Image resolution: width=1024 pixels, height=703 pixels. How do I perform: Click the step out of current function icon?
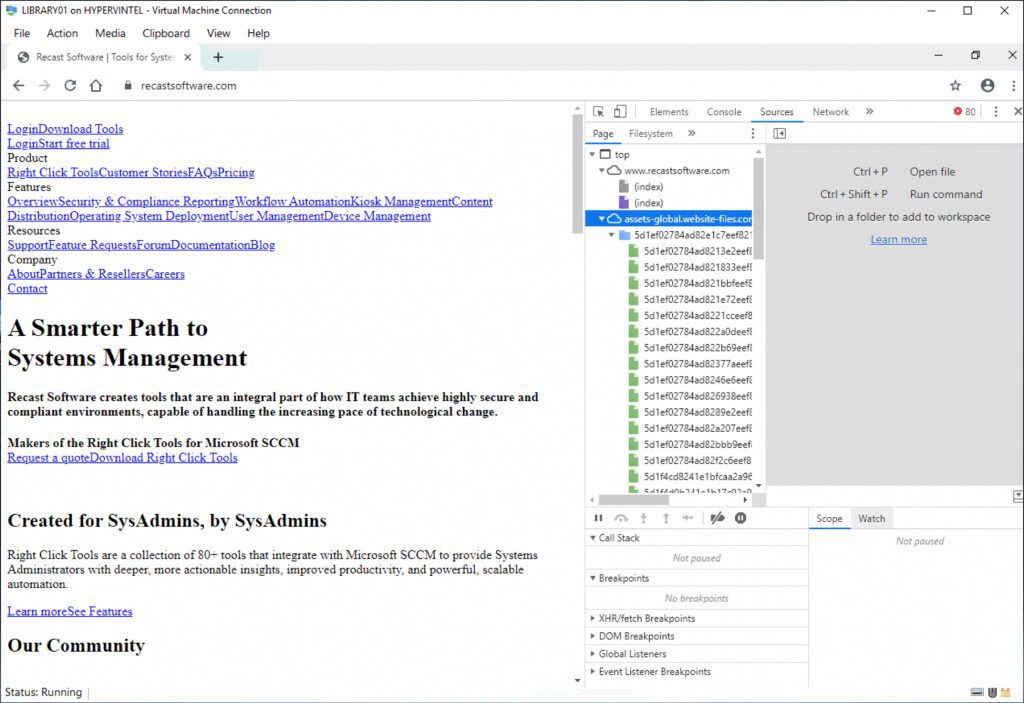(x=666, y=517)
